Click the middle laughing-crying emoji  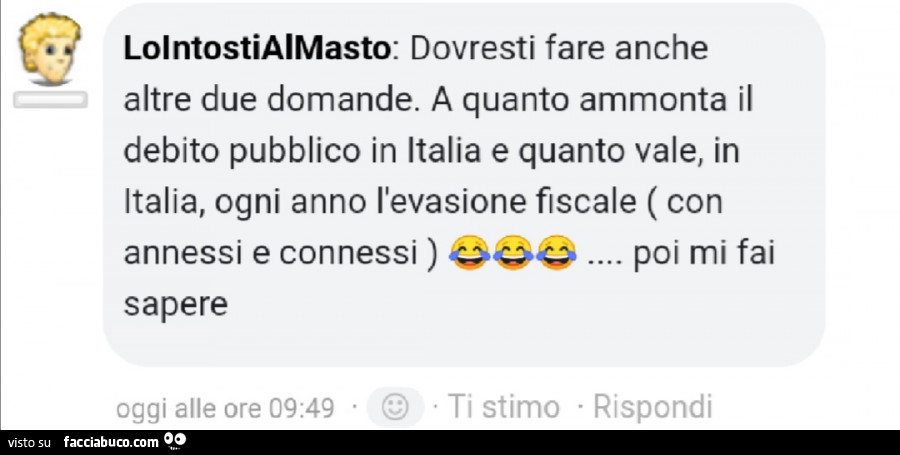click(513, 252)
